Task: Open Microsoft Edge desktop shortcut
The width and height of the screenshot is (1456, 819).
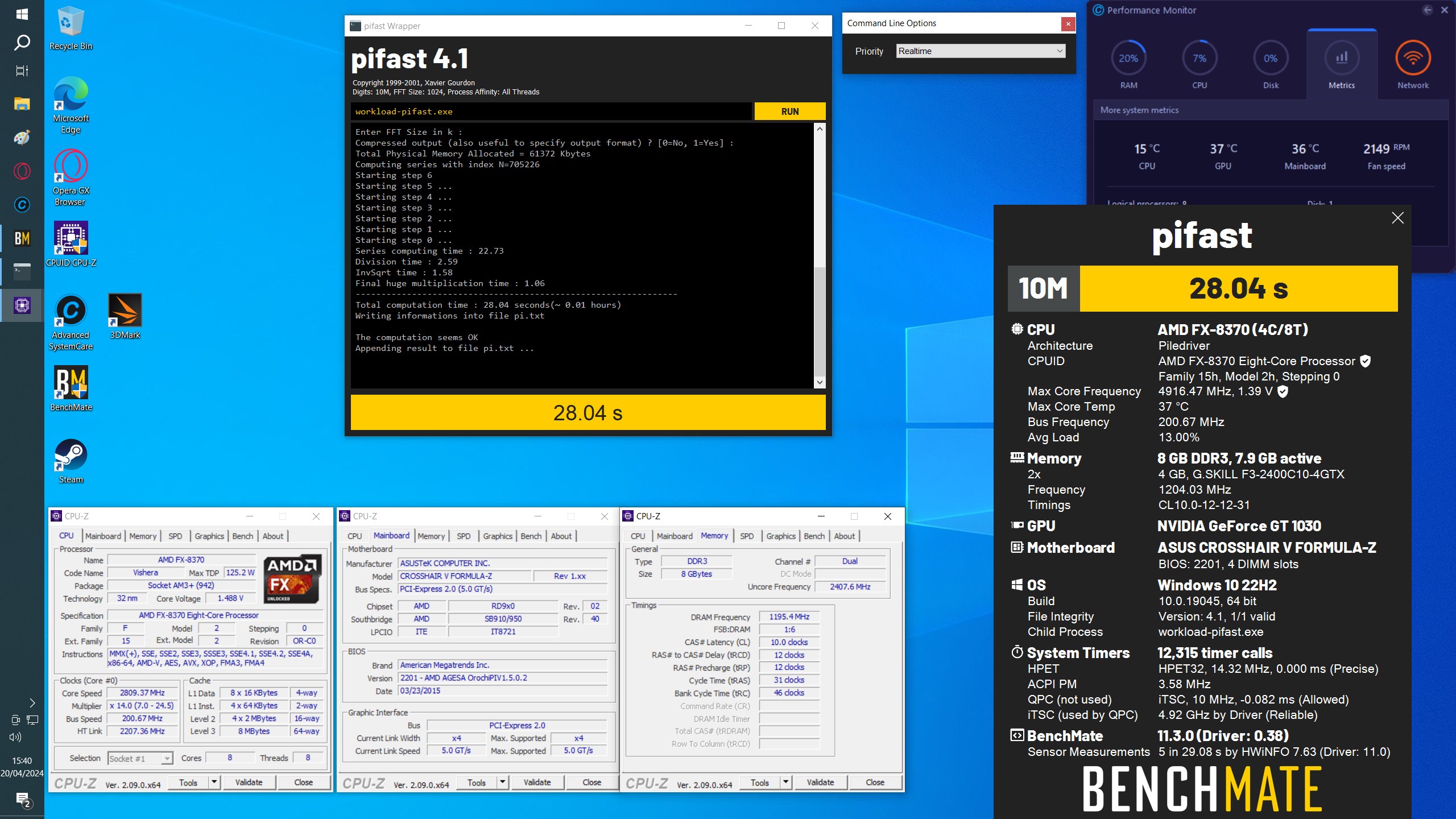Action: 71,105
